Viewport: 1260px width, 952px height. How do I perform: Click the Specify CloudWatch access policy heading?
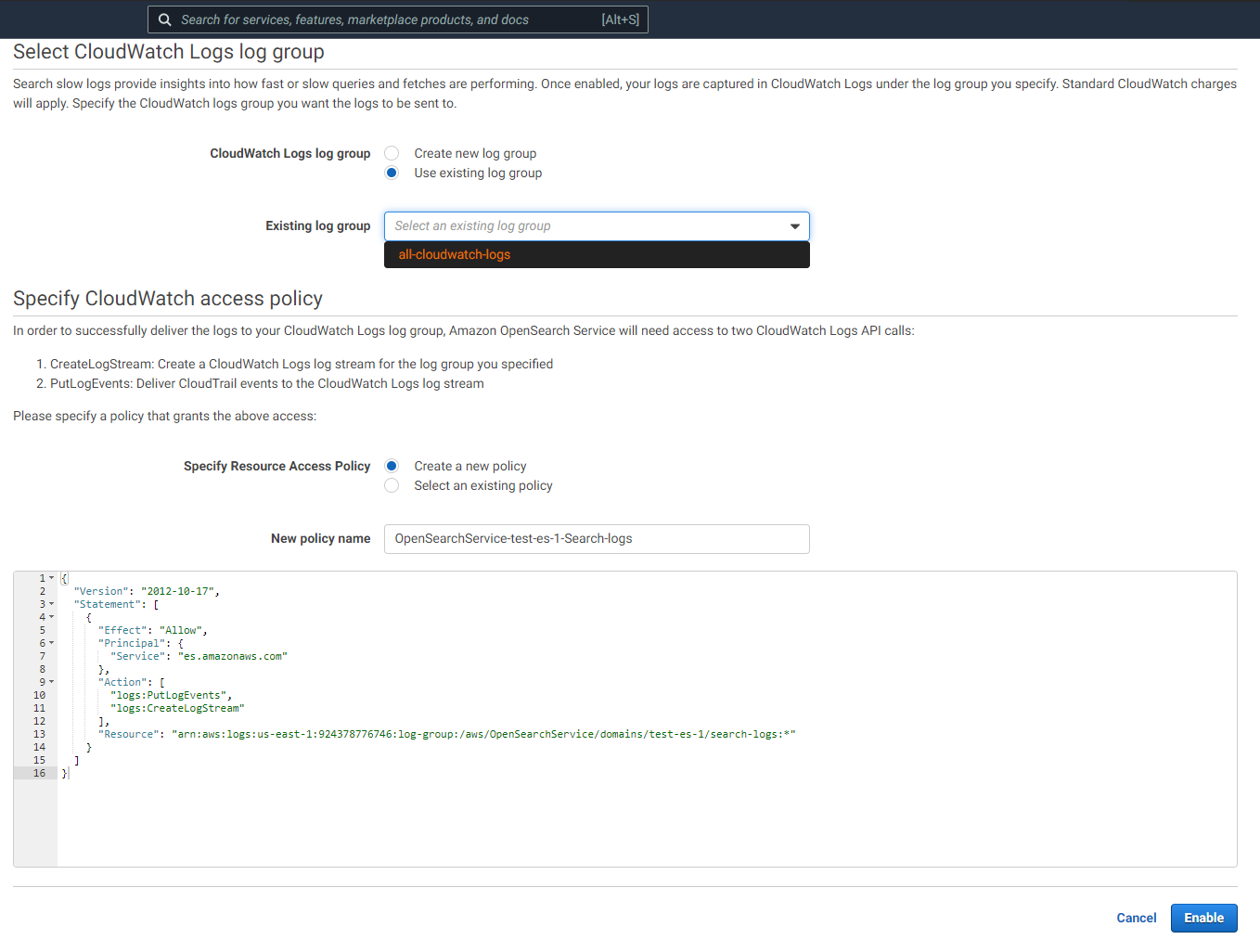coord(168,299)
